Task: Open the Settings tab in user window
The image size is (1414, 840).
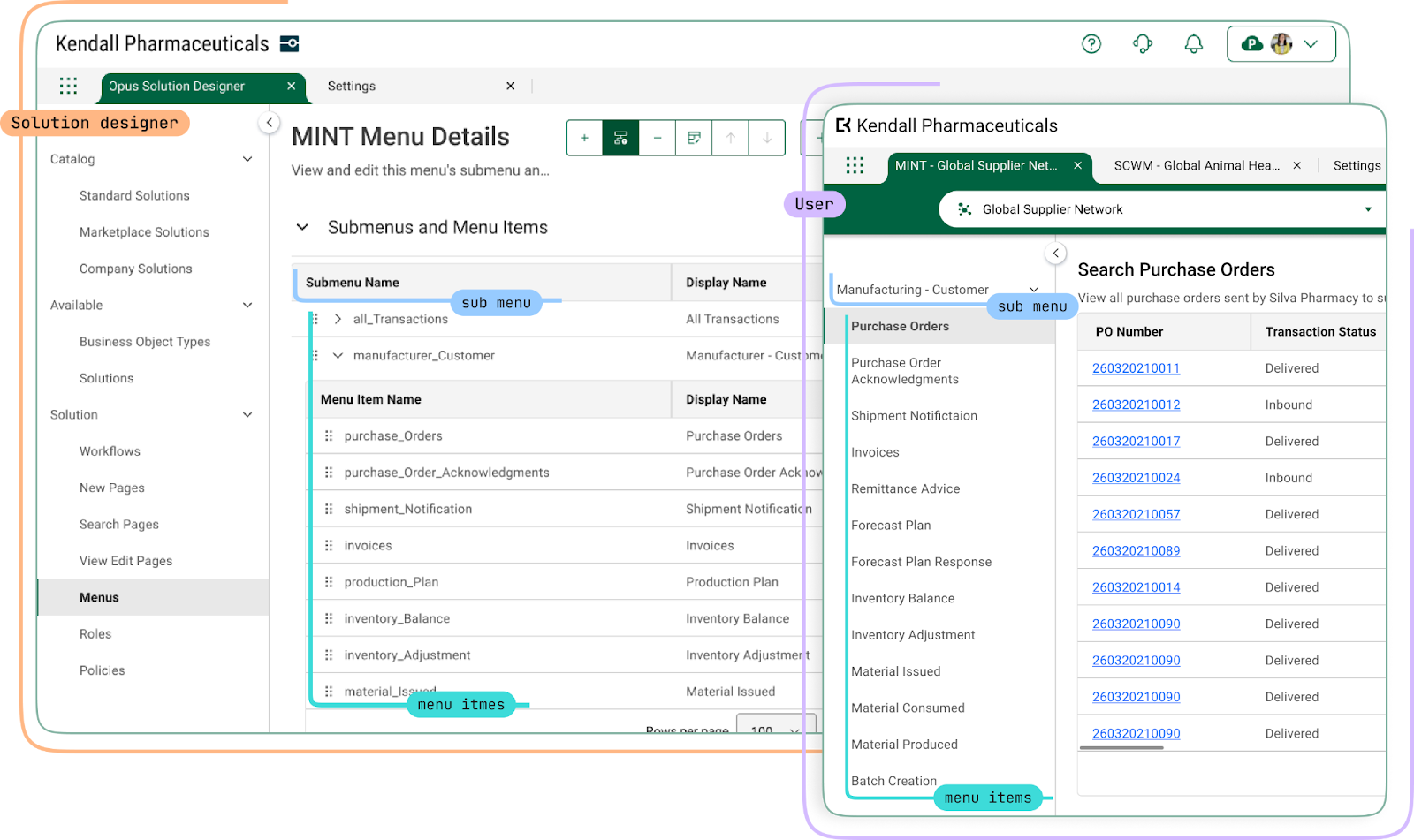Action: point(1357,165)
